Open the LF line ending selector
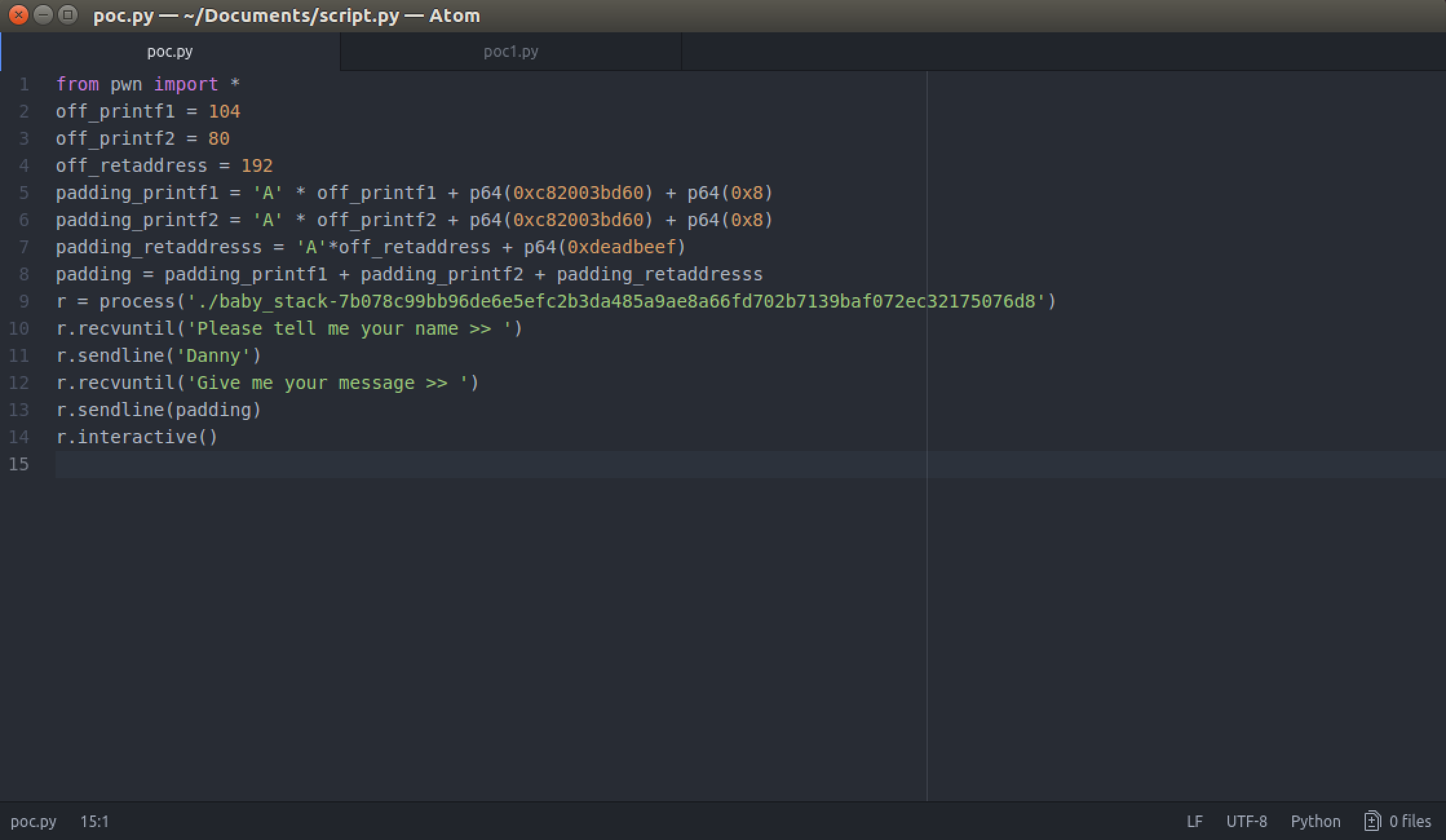 click(1194, 821)
